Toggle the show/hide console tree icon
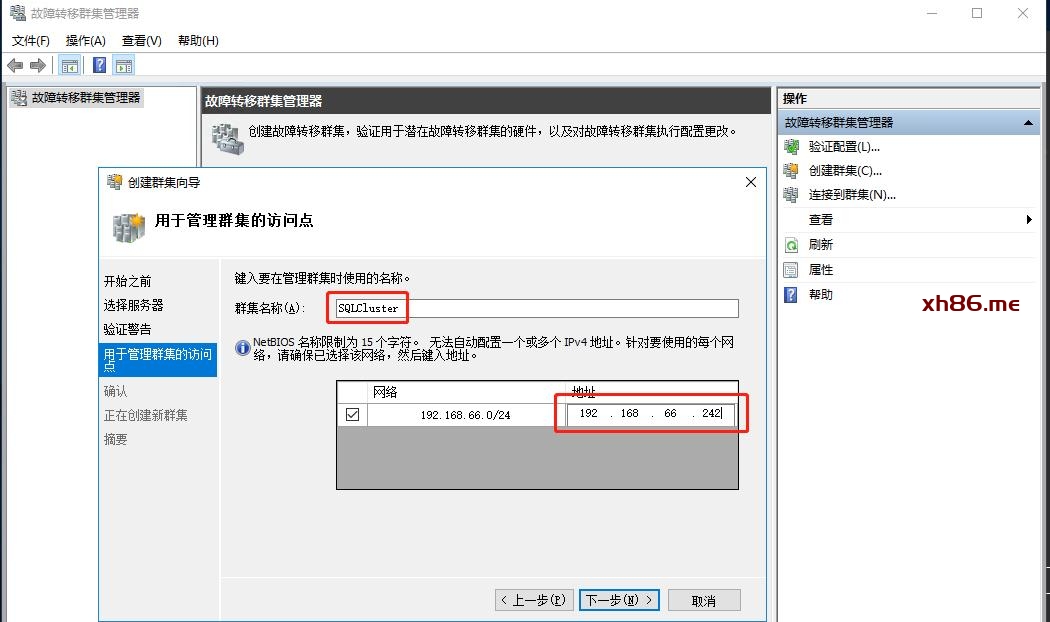The image size is (1050, 622). [x=69, y=66]
